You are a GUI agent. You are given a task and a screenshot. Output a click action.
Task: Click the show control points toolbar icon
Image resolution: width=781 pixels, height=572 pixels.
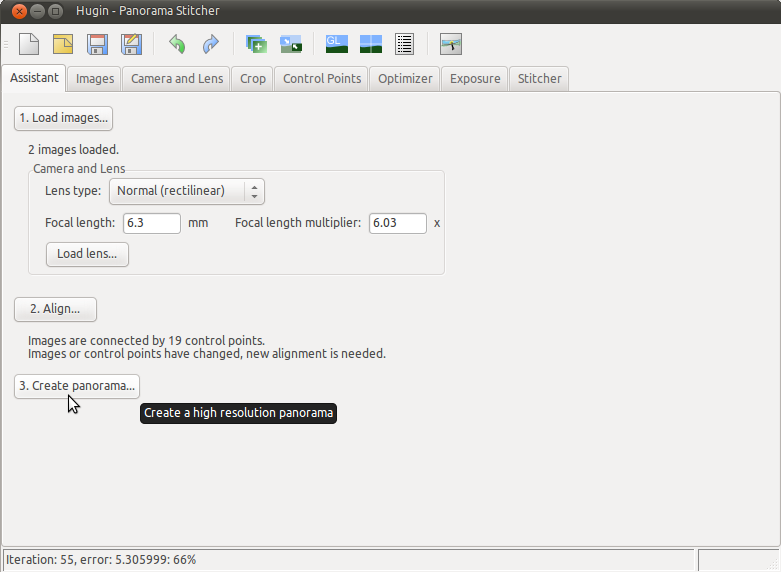pyautogui.click(x=291, y=44)
